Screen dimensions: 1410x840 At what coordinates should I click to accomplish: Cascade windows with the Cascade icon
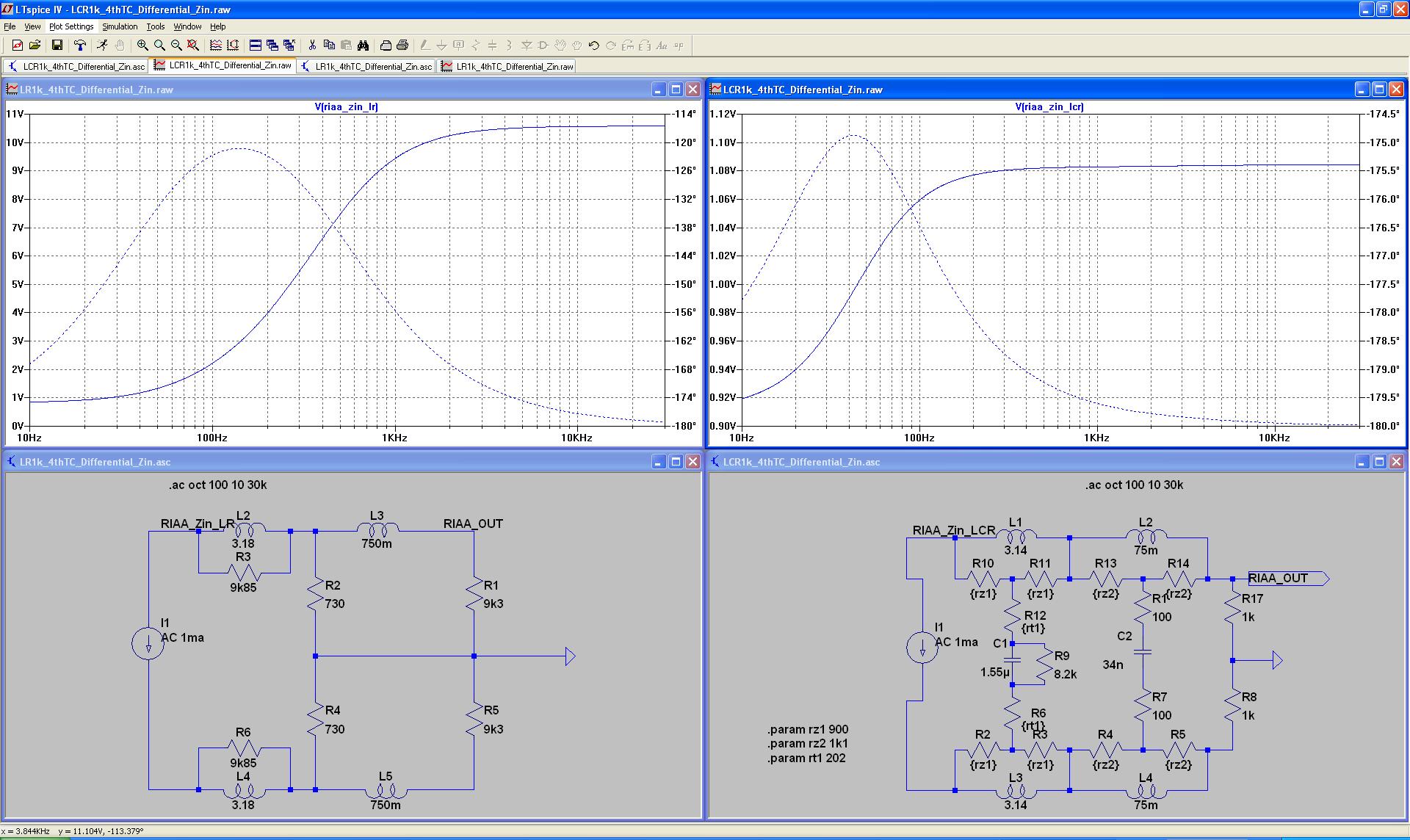pos(272,46)
